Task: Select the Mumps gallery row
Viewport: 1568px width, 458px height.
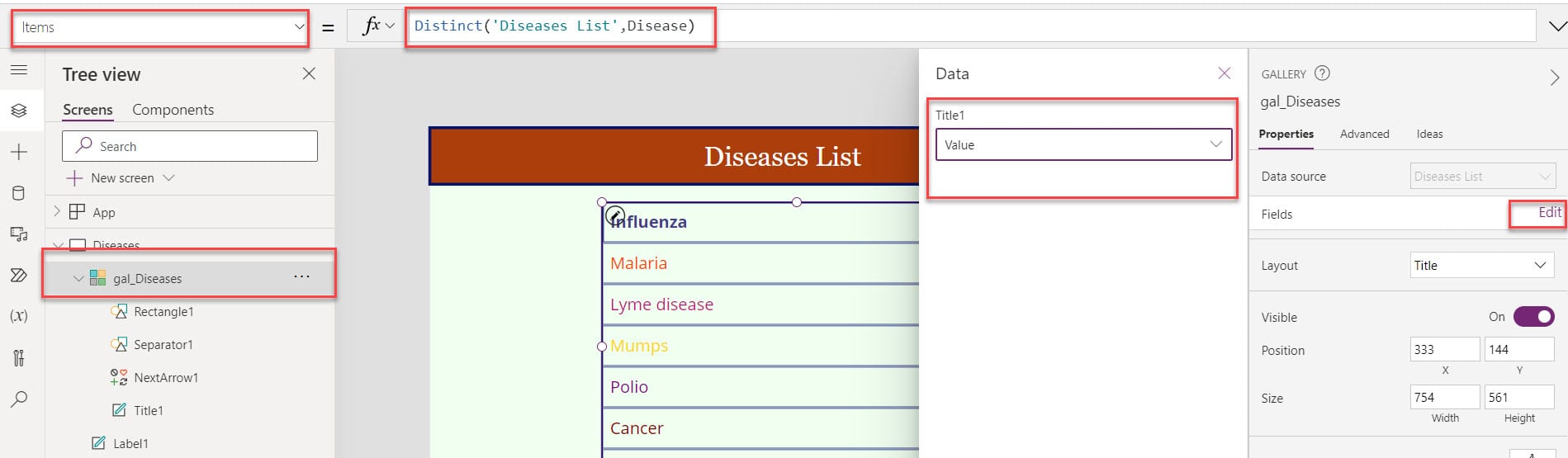Action: point(760,346)
